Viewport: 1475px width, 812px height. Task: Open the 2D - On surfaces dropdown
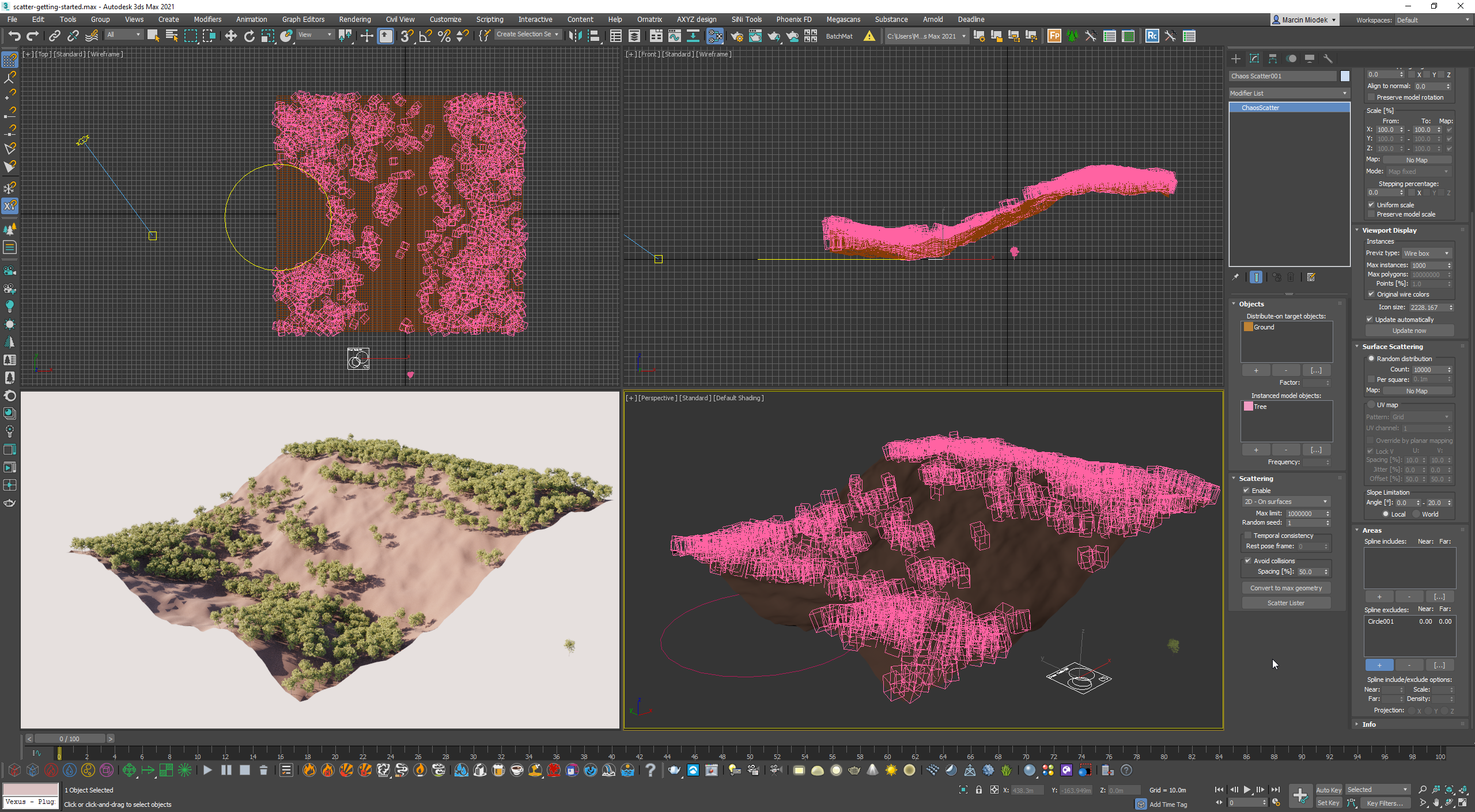(1286, 502)
